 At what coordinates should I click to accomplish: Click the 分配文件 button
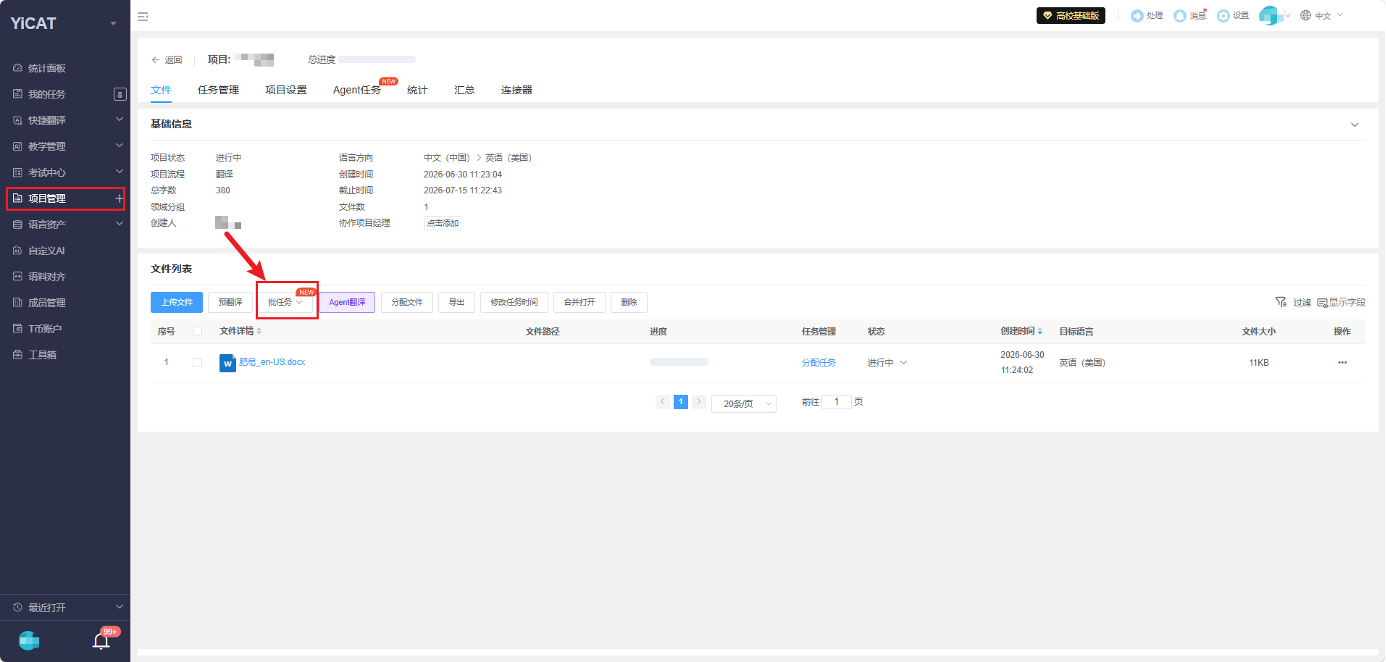407,302
